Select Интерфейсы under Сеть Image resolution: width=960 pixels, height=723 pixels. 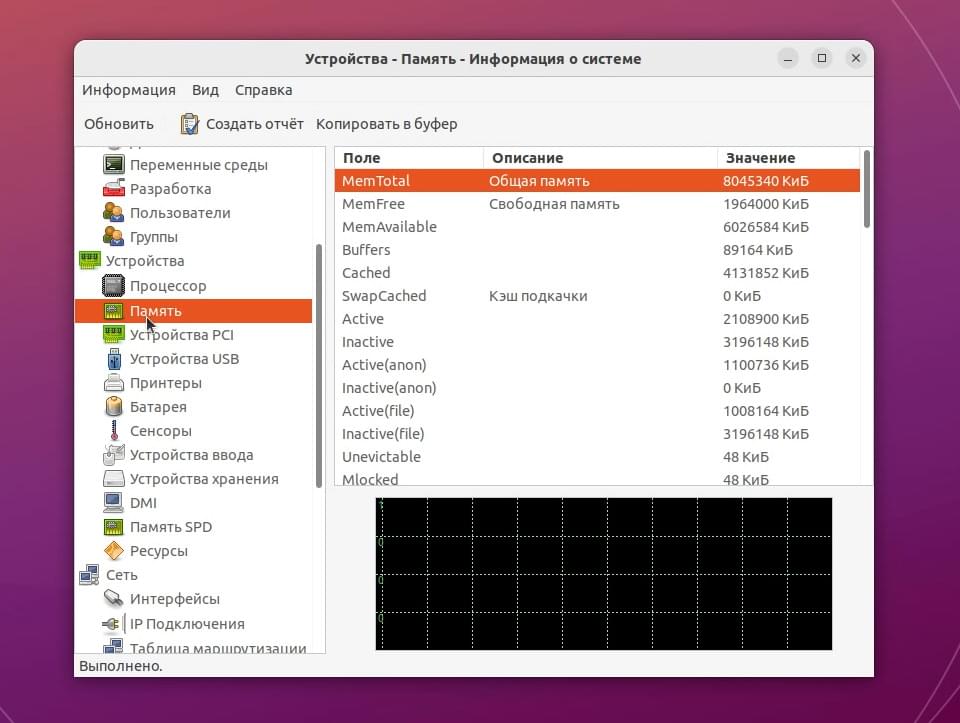coord(174,599)
